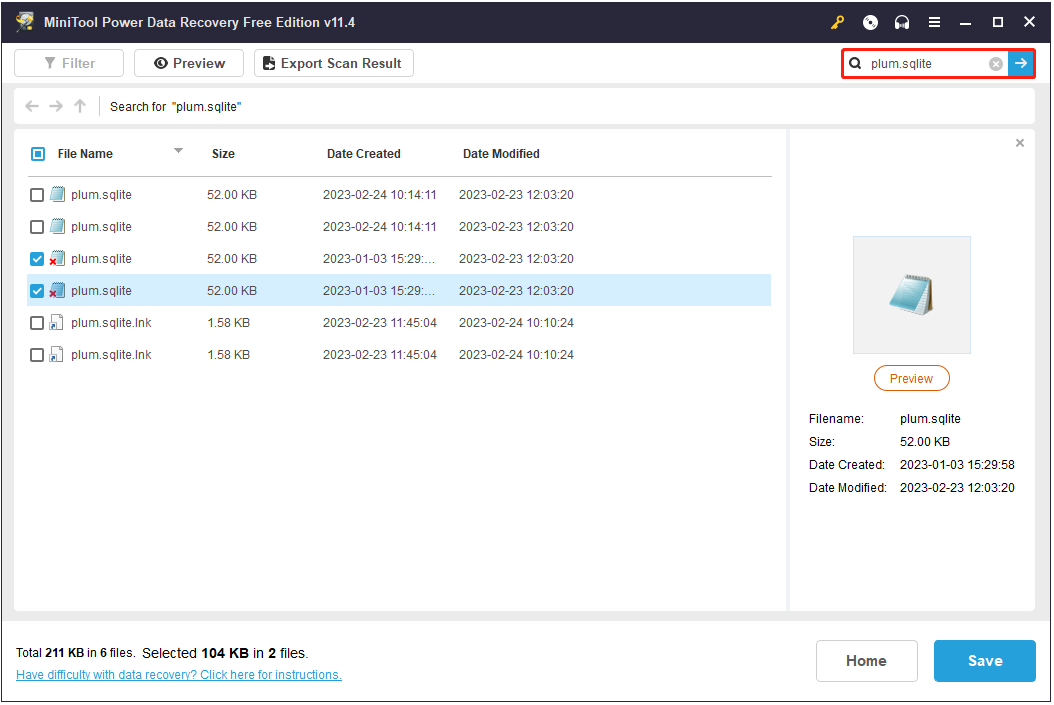The image size is (1054, 705).
Task: Click Export Scan Result button
Action: (x=333, y=63)
